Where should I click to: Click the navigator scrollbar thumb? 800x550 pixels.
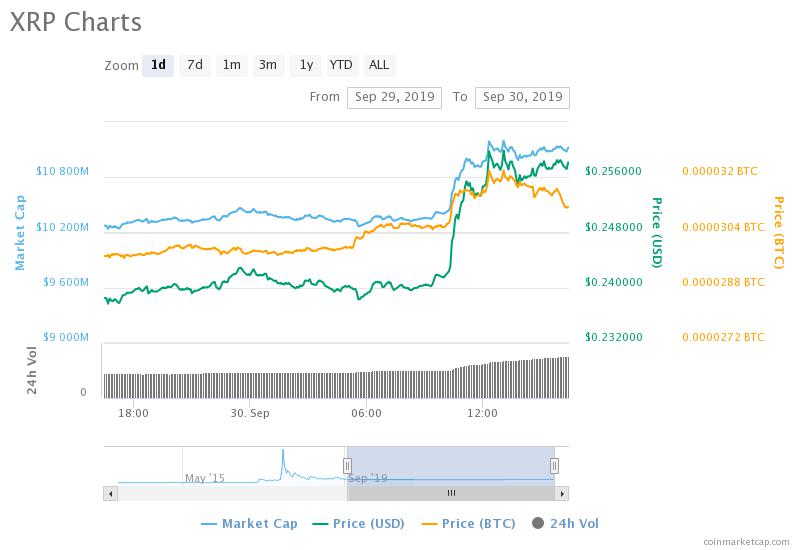point(451,493)
